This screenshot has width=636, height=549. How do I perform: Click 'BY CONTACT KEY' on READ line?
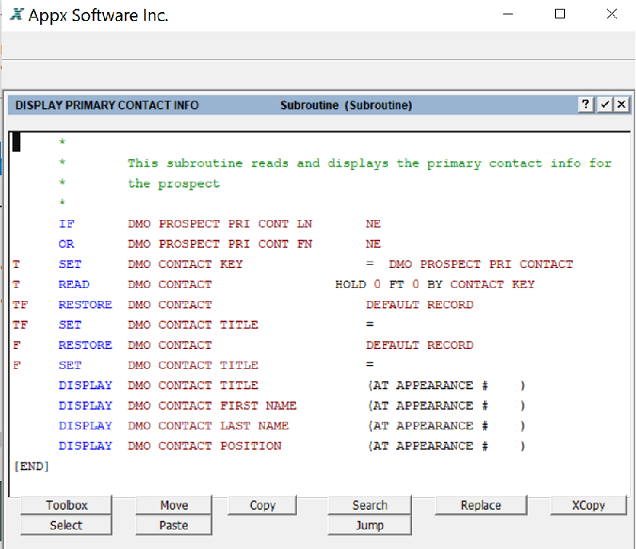(481, 284)
